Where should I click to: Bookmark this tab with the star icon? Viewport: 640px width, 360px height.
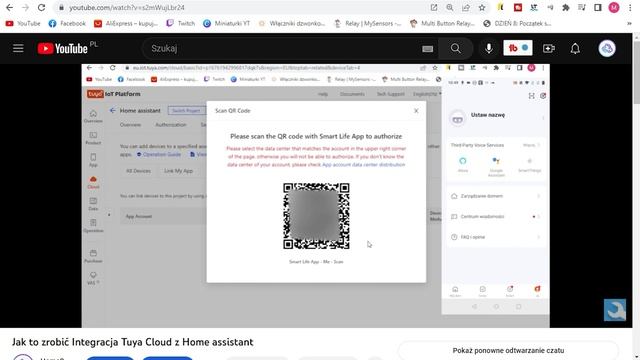point(482,7)
